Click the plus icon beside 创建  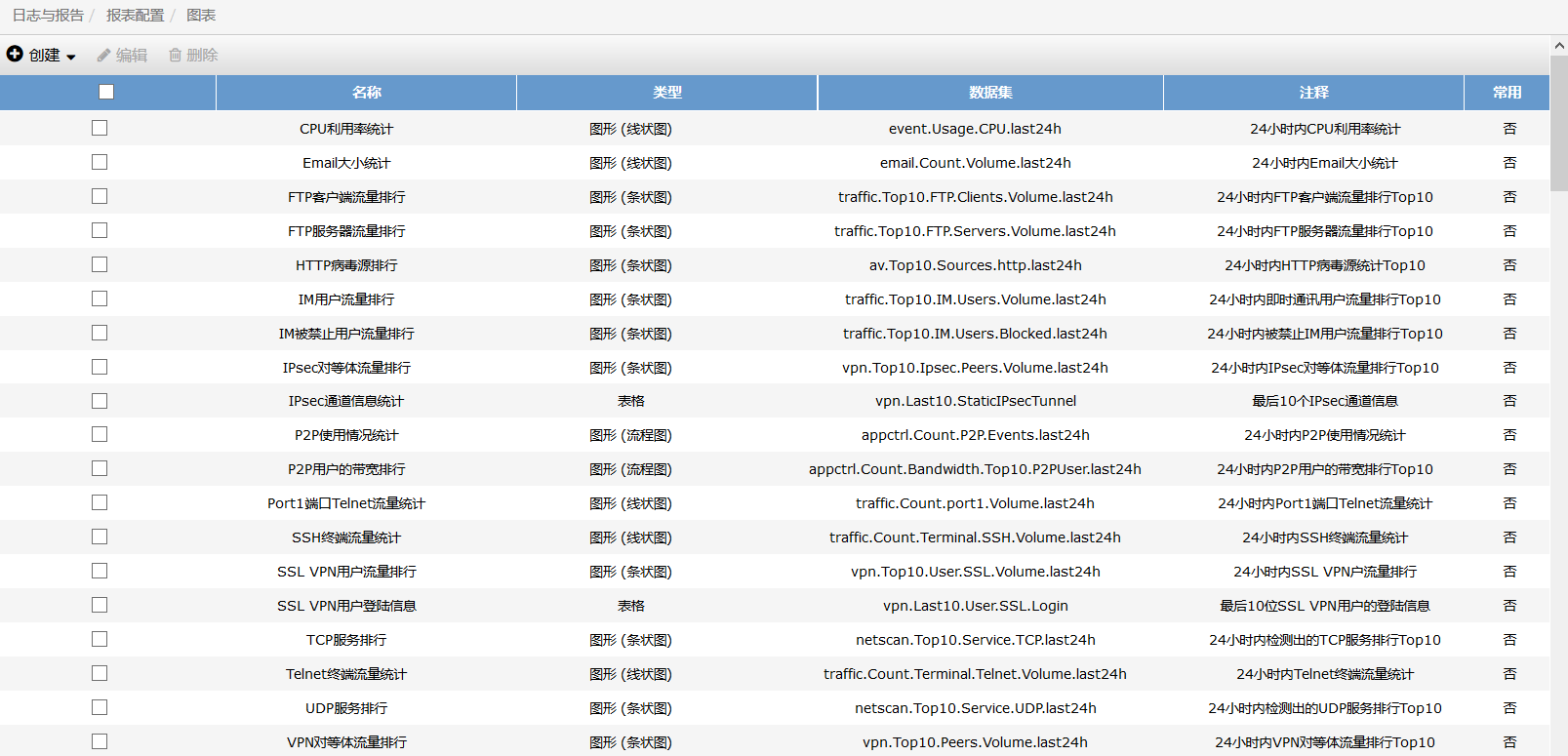tap(15, 55)
